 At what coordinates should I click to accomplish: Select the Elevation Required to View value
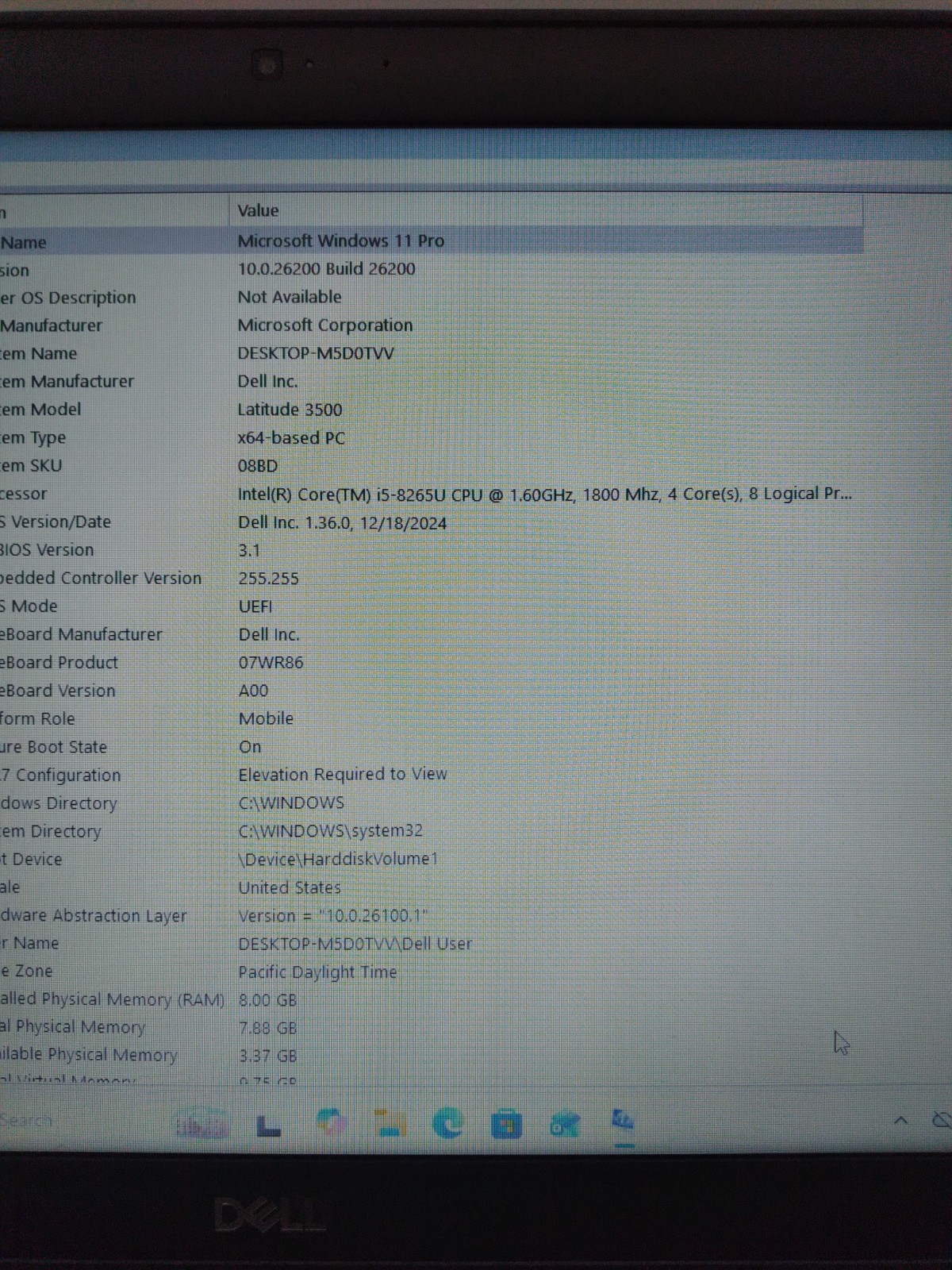[343, 774]
